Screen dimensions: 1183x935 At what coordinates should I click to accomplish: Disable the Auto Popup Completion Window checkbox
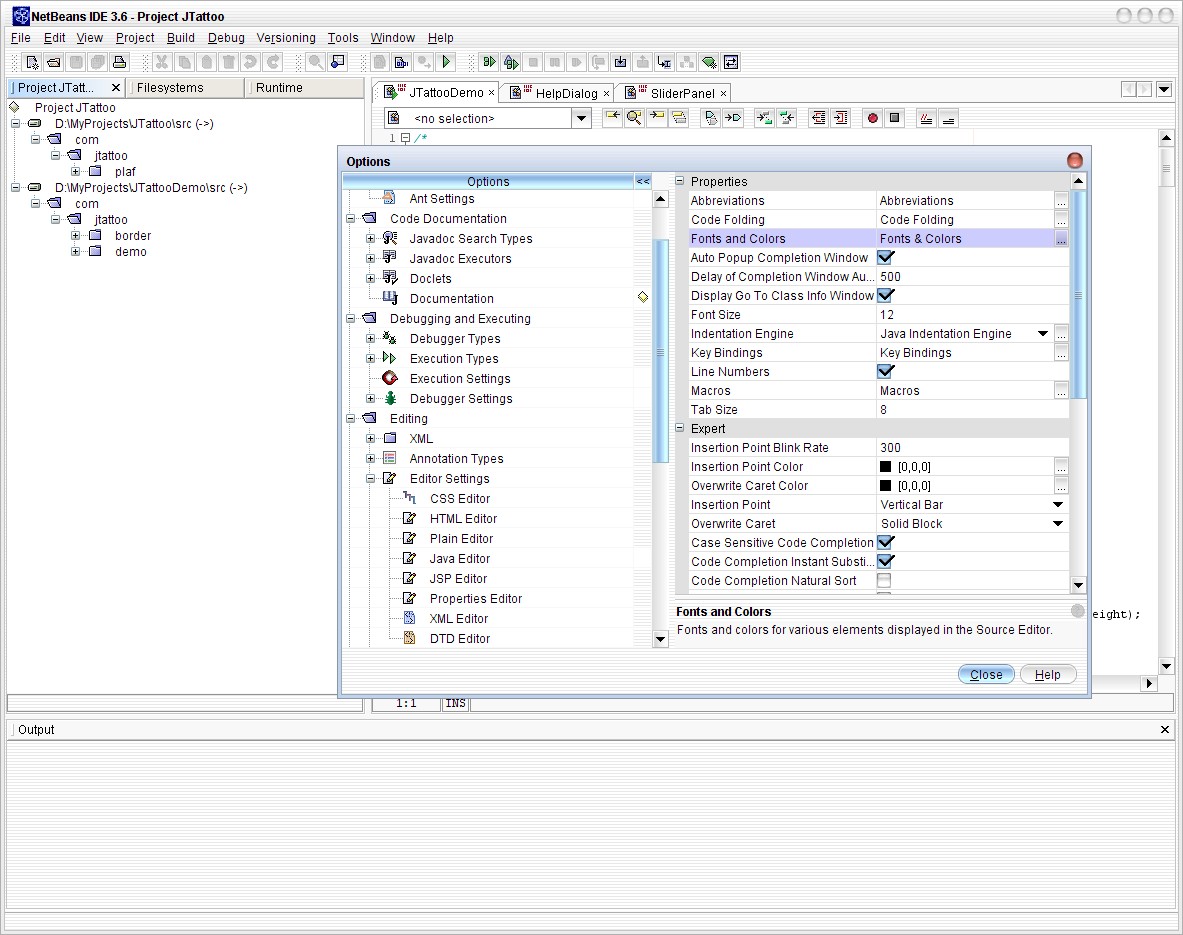886,257
